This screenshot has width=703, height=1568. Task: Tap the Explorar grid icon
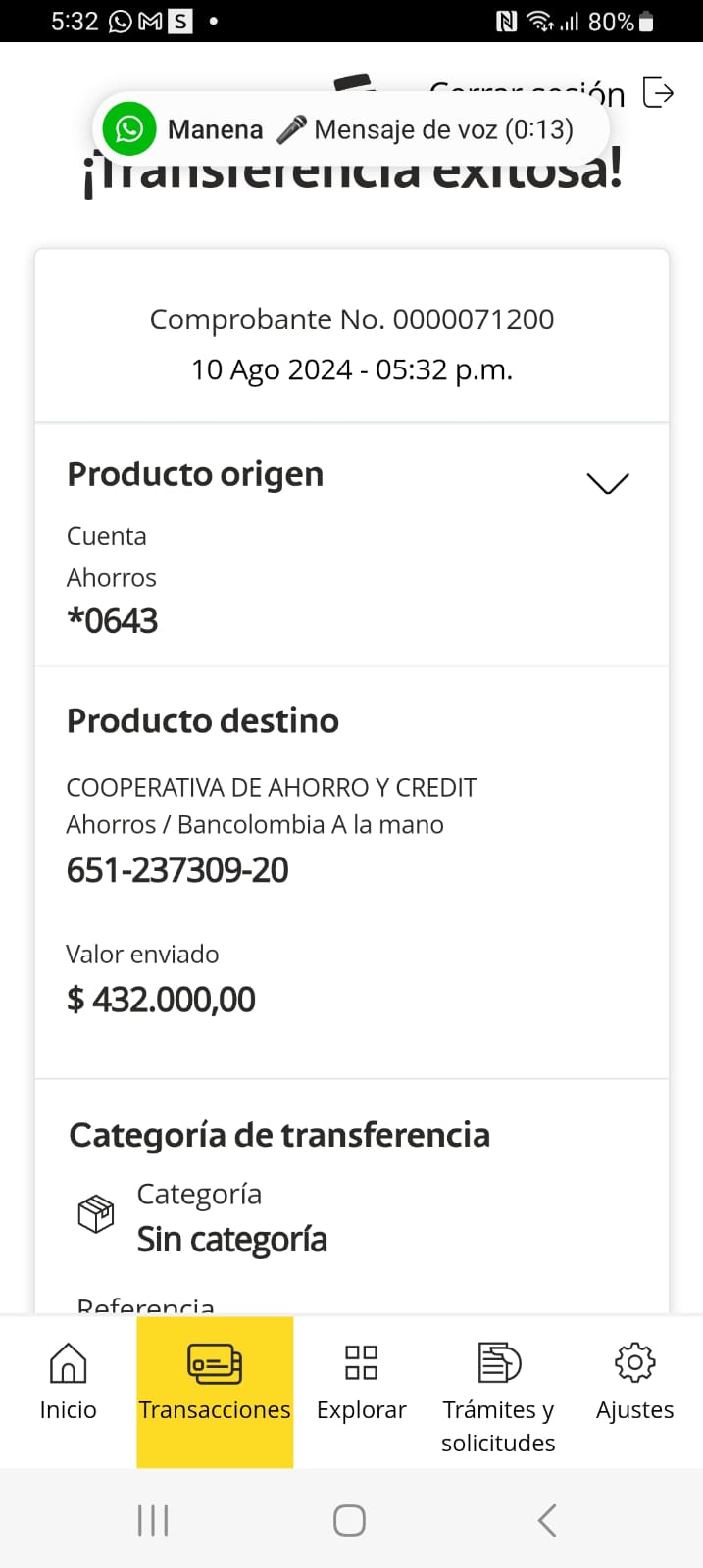(361, 1362)
